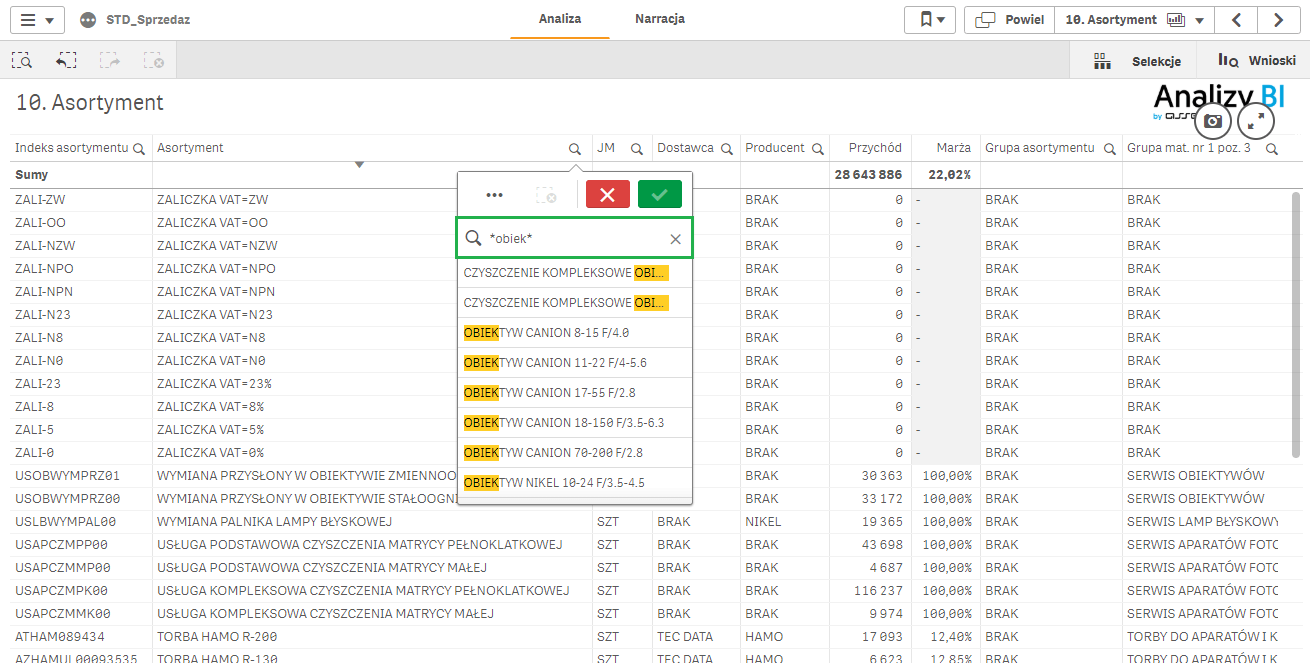This screenshot has height=663, width=1311.
Task: Open the hamburger navigation menu
Action: tap(37, 20)
